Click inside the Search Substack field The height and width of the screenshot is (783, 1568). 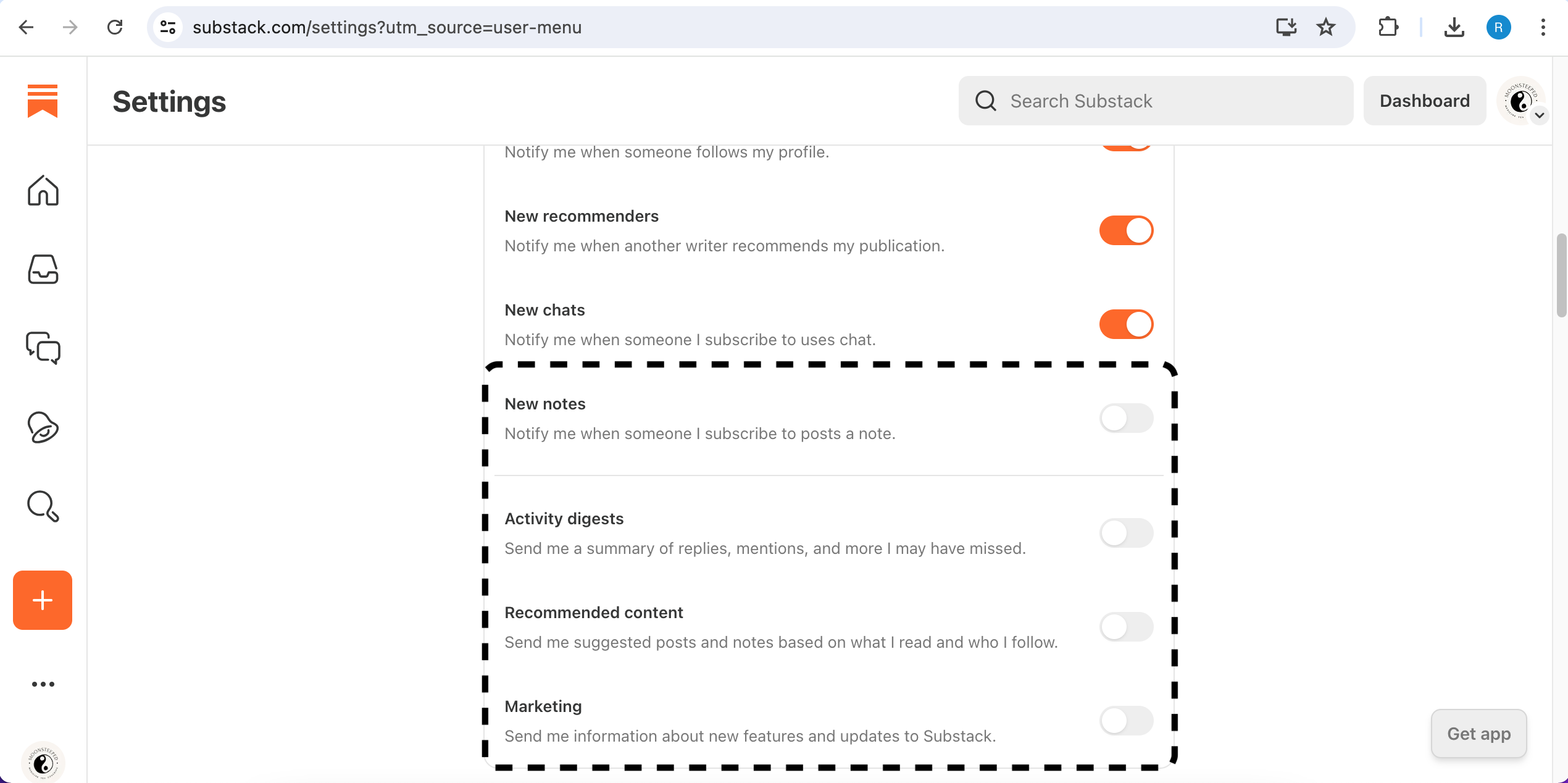click(x=1154, y=101)
